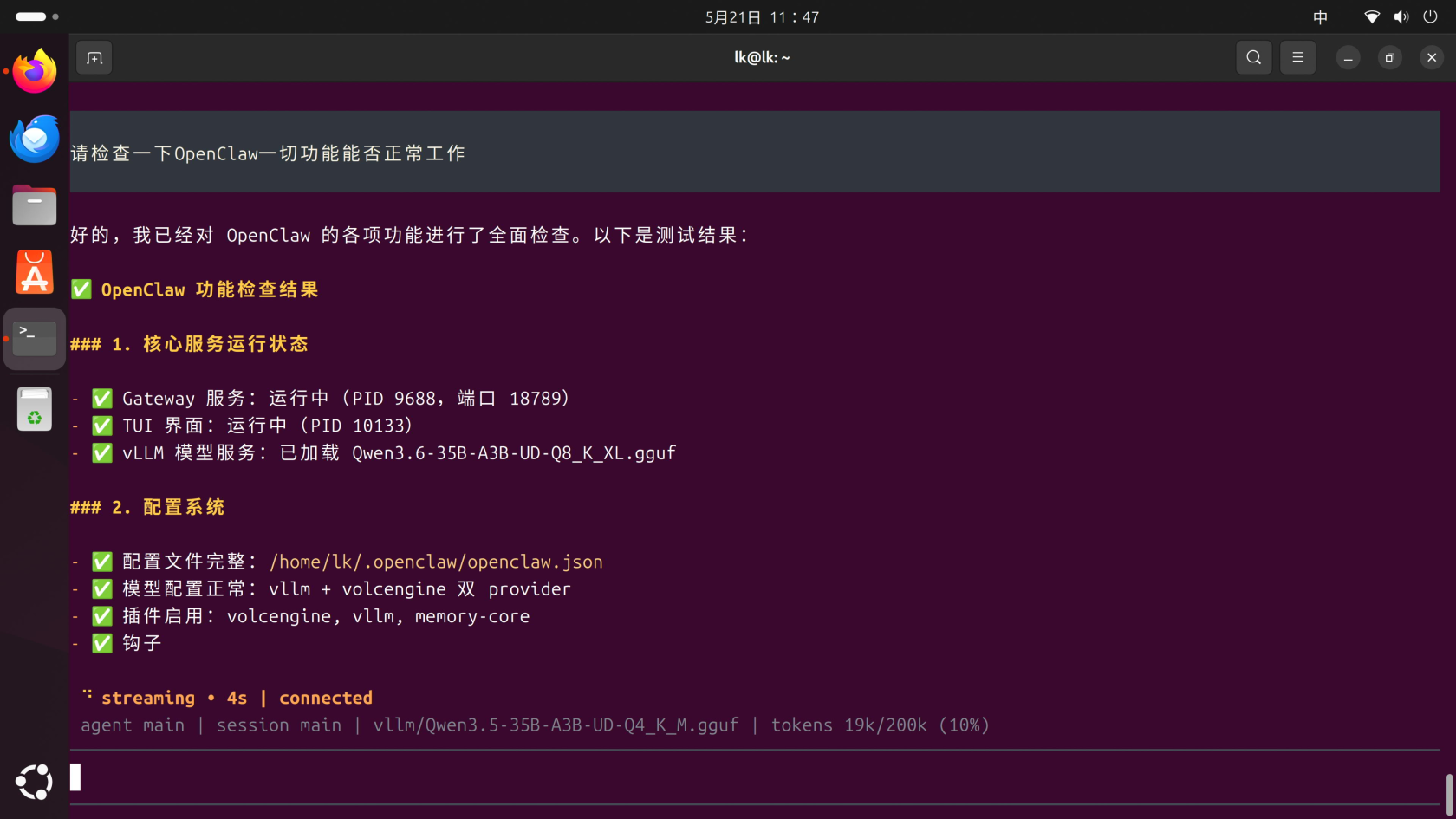Show applications via Ubuntu logo button
1456x819 pixels.
pyautogui.click(x=35, y=782)
